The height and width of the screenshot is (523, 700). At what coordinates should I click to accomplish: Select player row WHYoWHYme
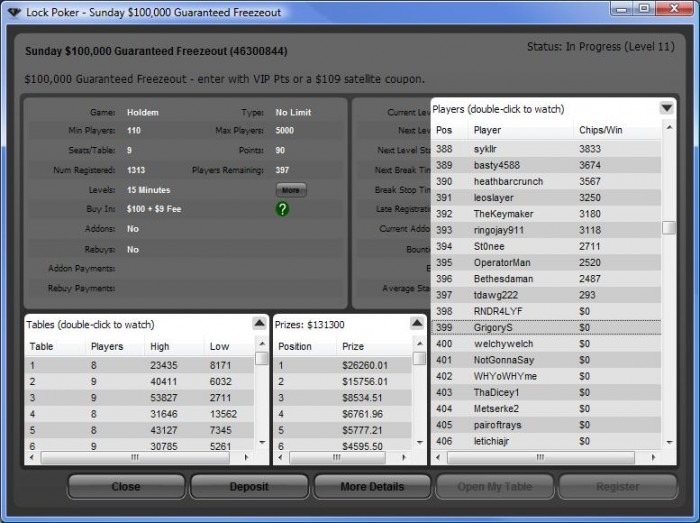[546, 376]
